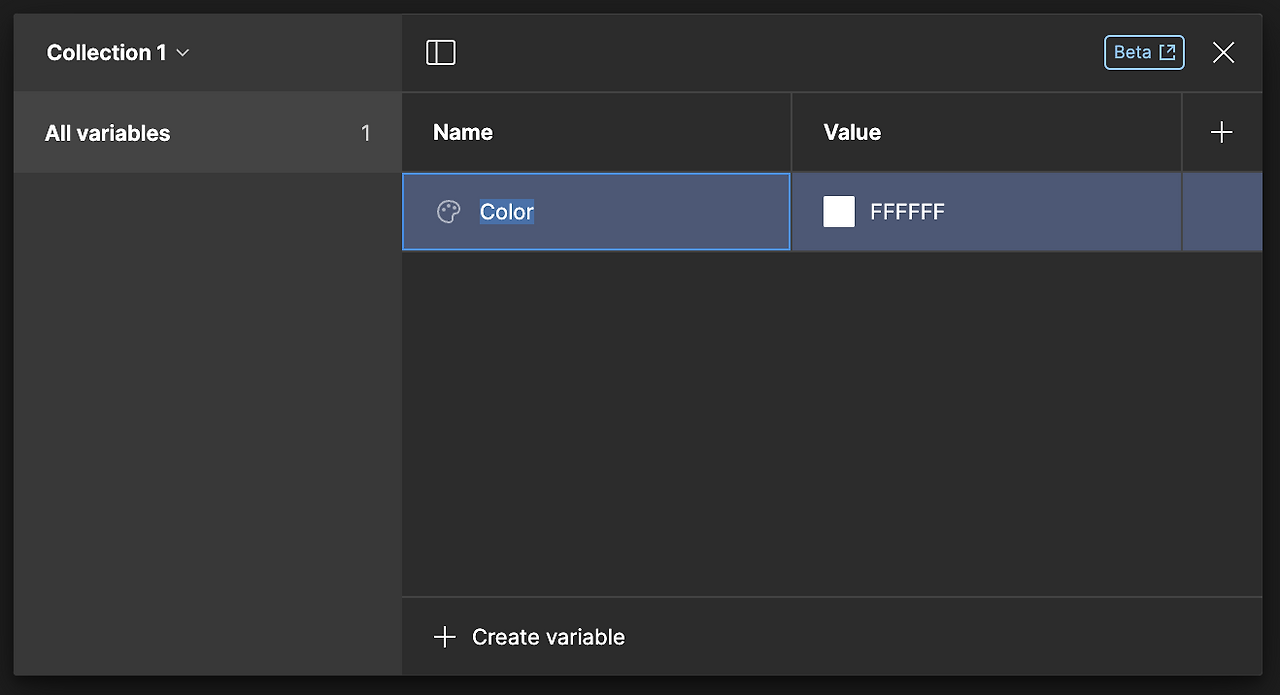
Task: Click the color palette type icon
Action: pos(449,211)
